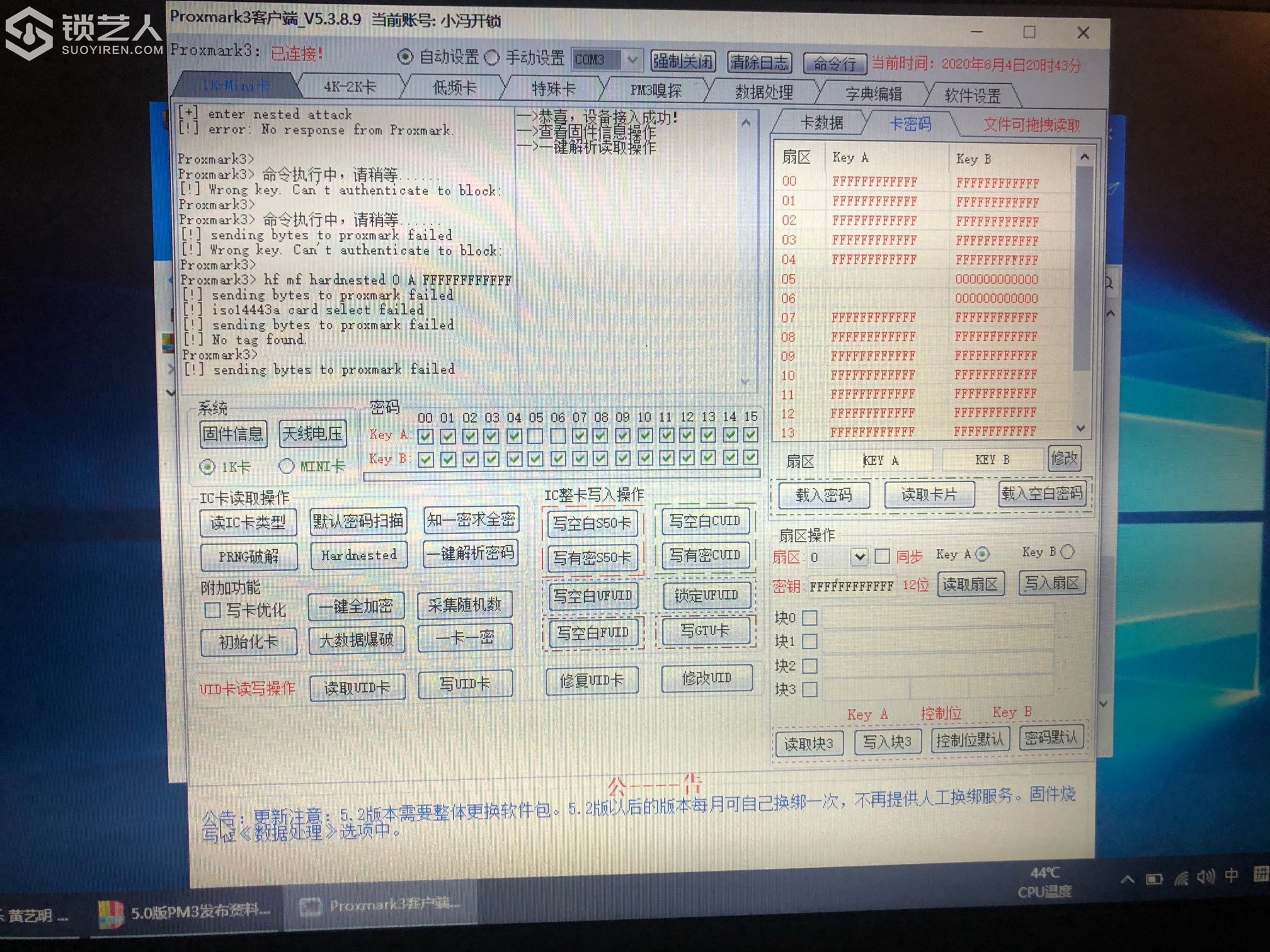
Task: Click the 清除日志 button
Action: 759,62
